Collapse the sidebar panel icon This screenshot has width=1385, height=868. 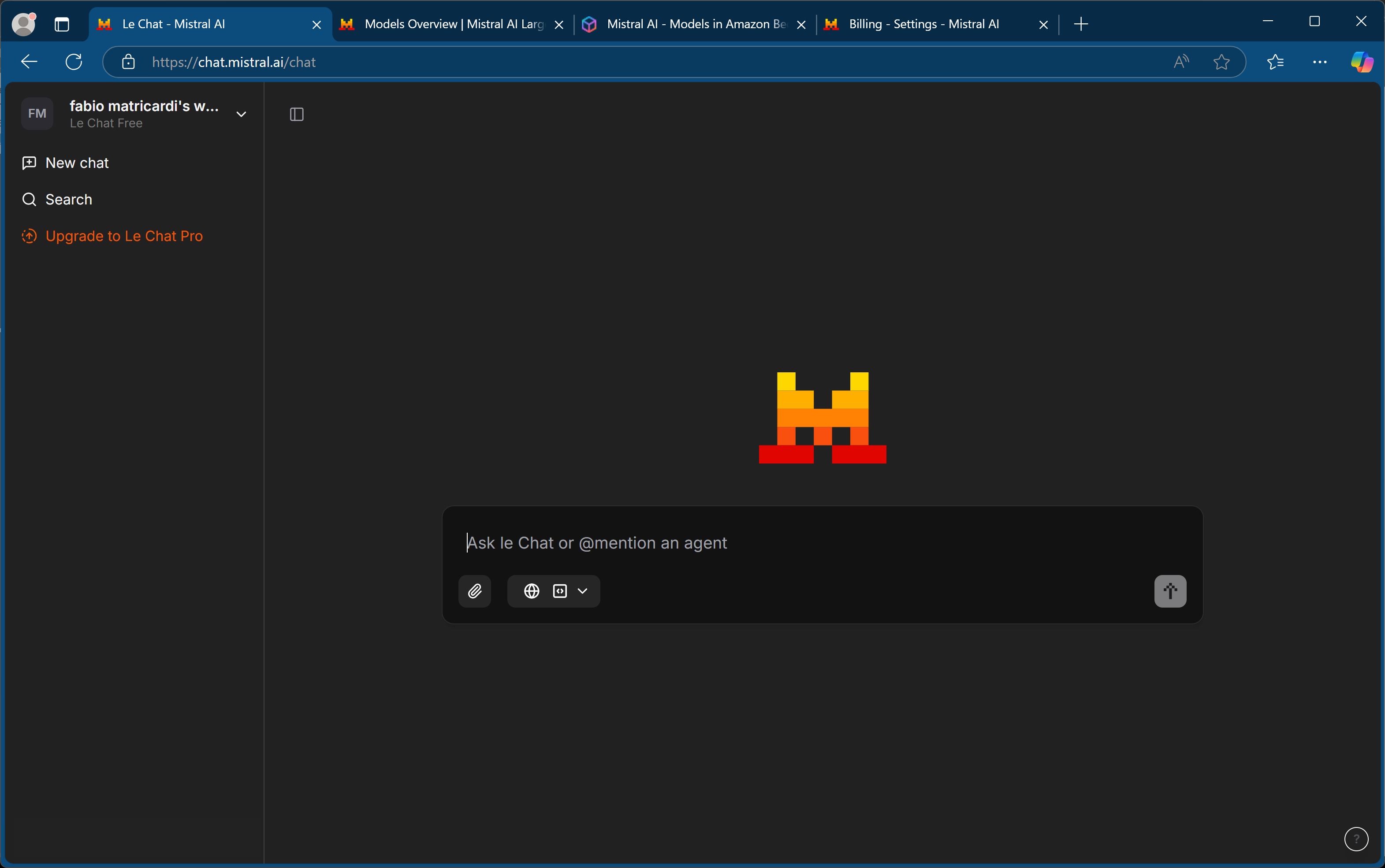(x=297, y=114)
